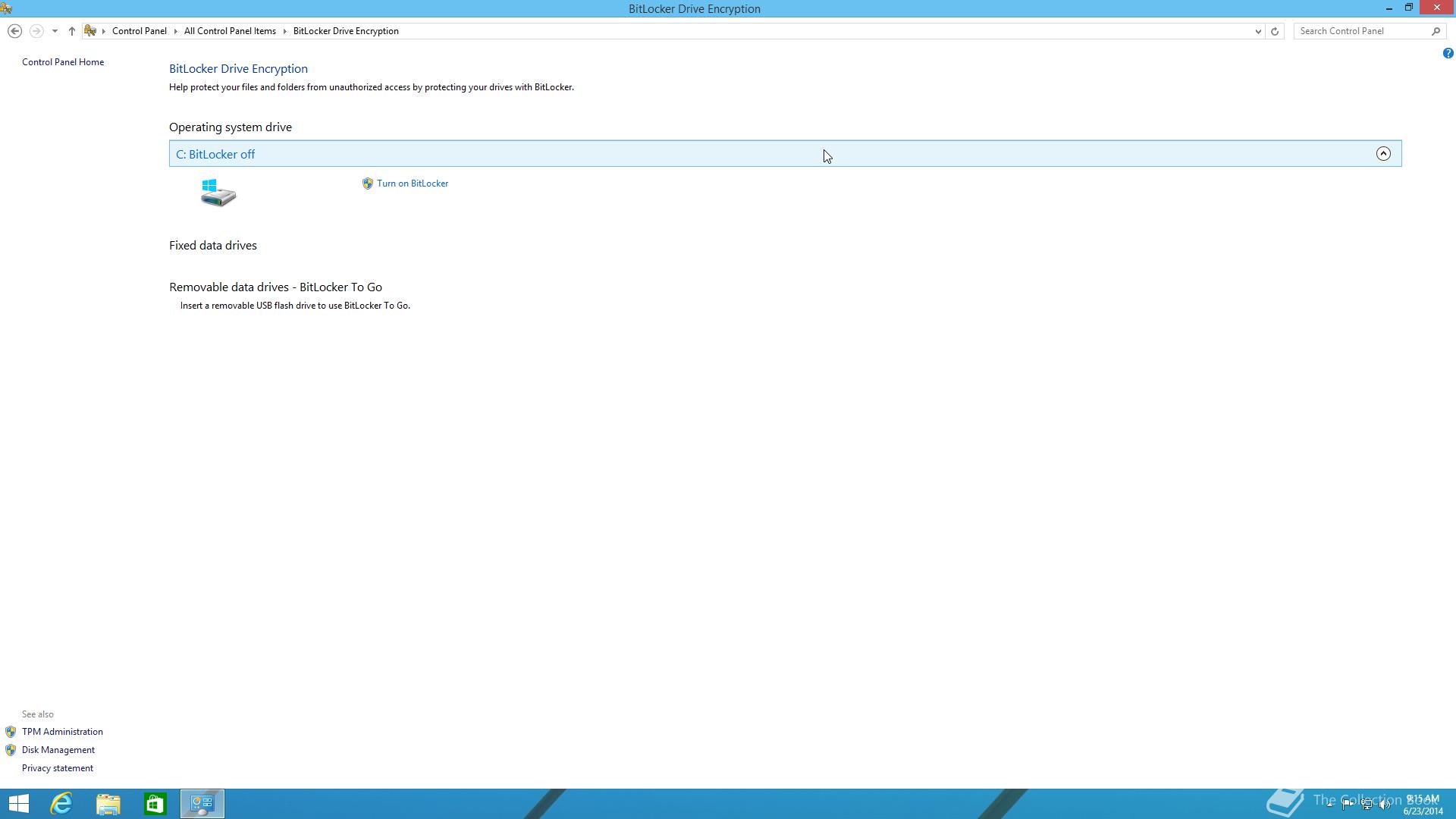
Task: Go back using the Back arrow
Action: [14, 31]
